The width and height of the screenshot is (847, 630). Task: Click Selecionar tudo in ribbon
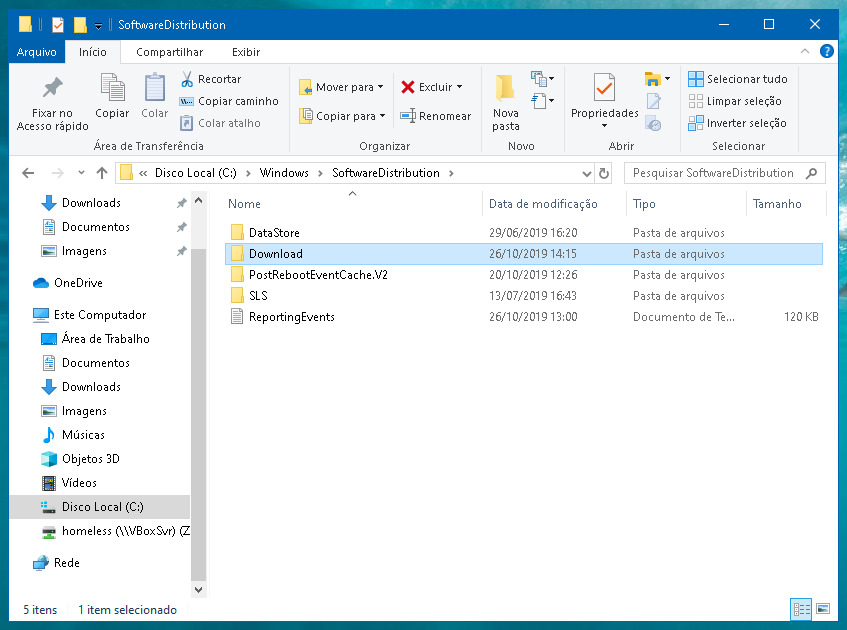point(738,79)
